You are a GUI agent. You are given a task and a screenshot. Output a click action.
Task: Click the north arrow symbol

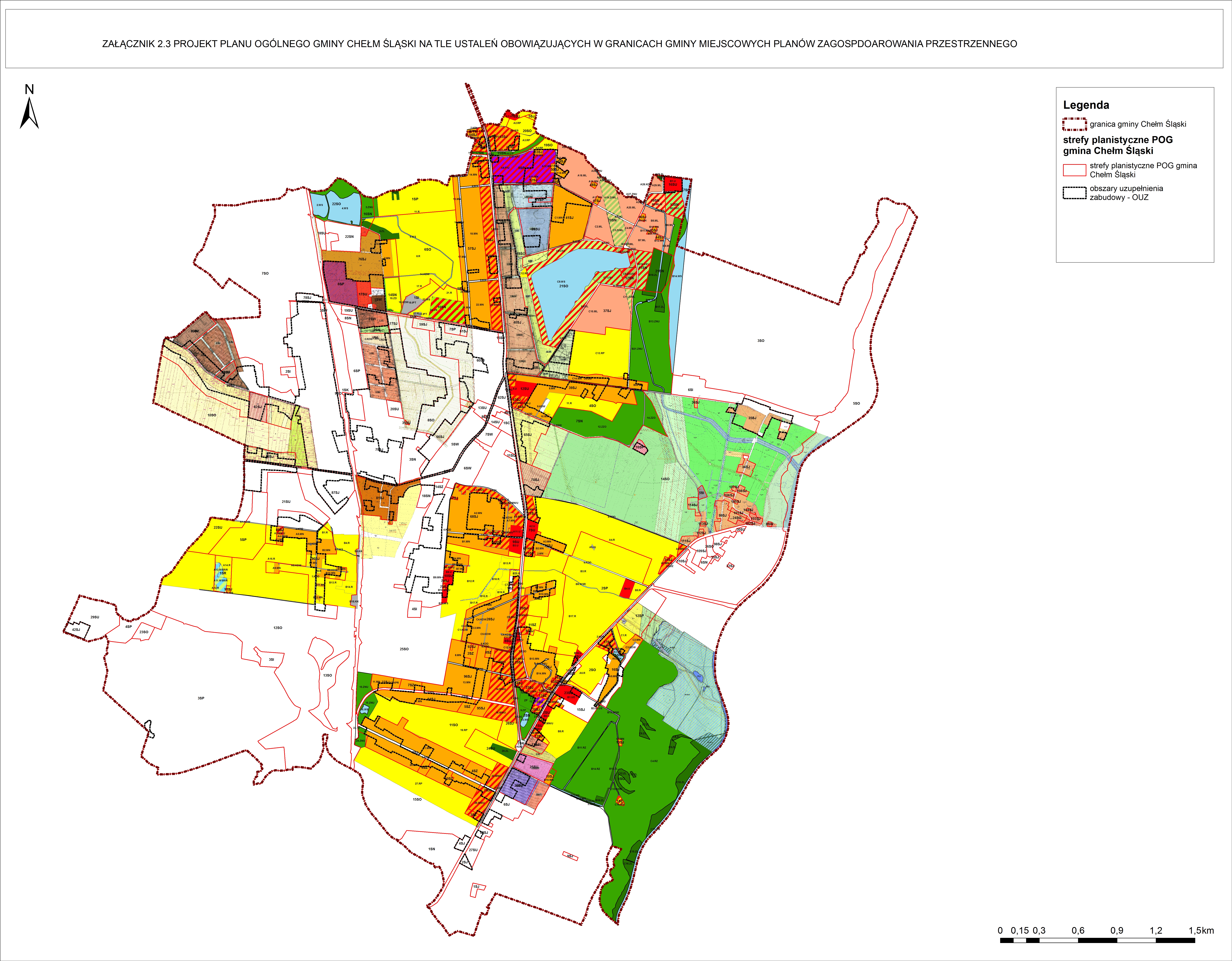coord(29,113)
